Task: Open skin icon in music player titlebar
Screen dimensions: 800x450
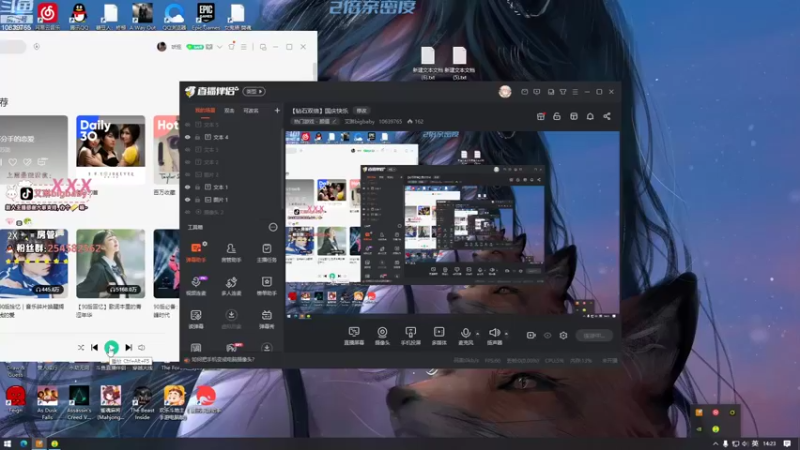Action: pos(231,46)
